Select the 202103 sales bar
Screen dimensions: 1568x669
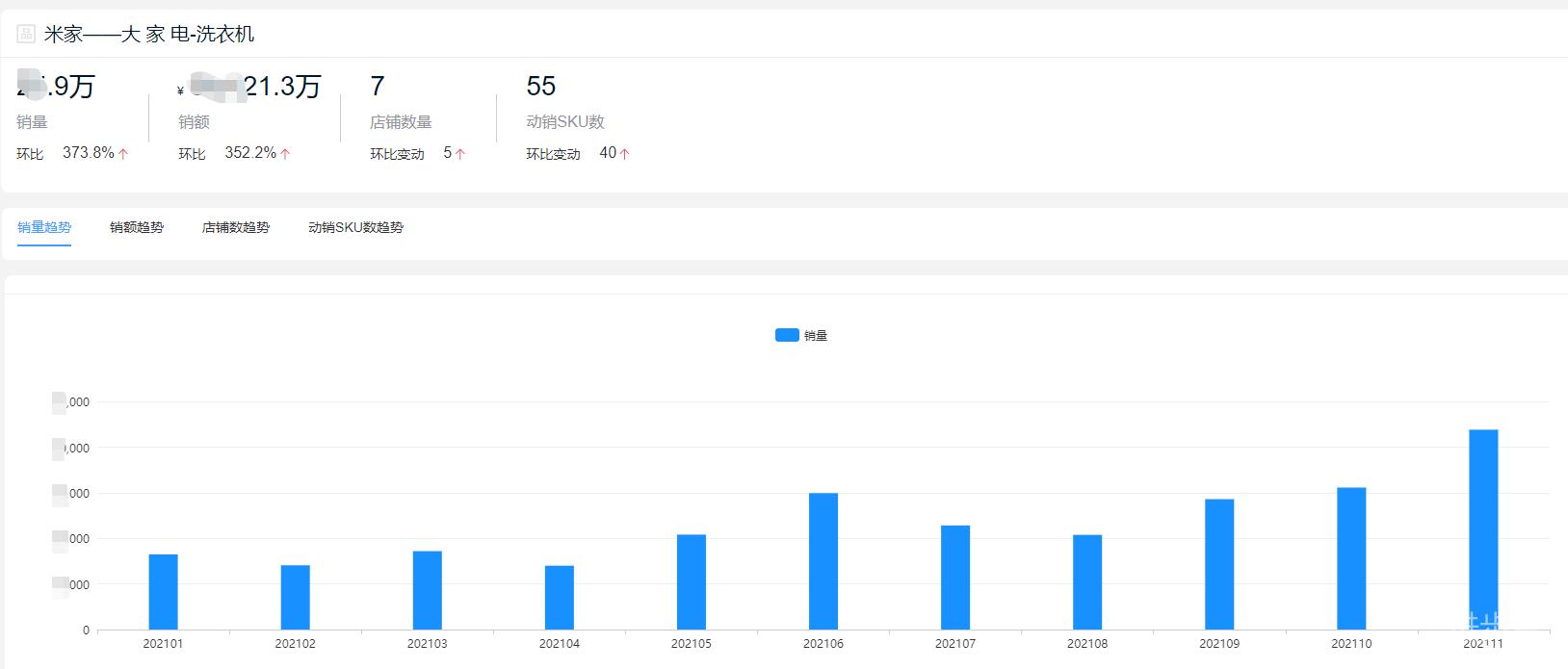428,590
